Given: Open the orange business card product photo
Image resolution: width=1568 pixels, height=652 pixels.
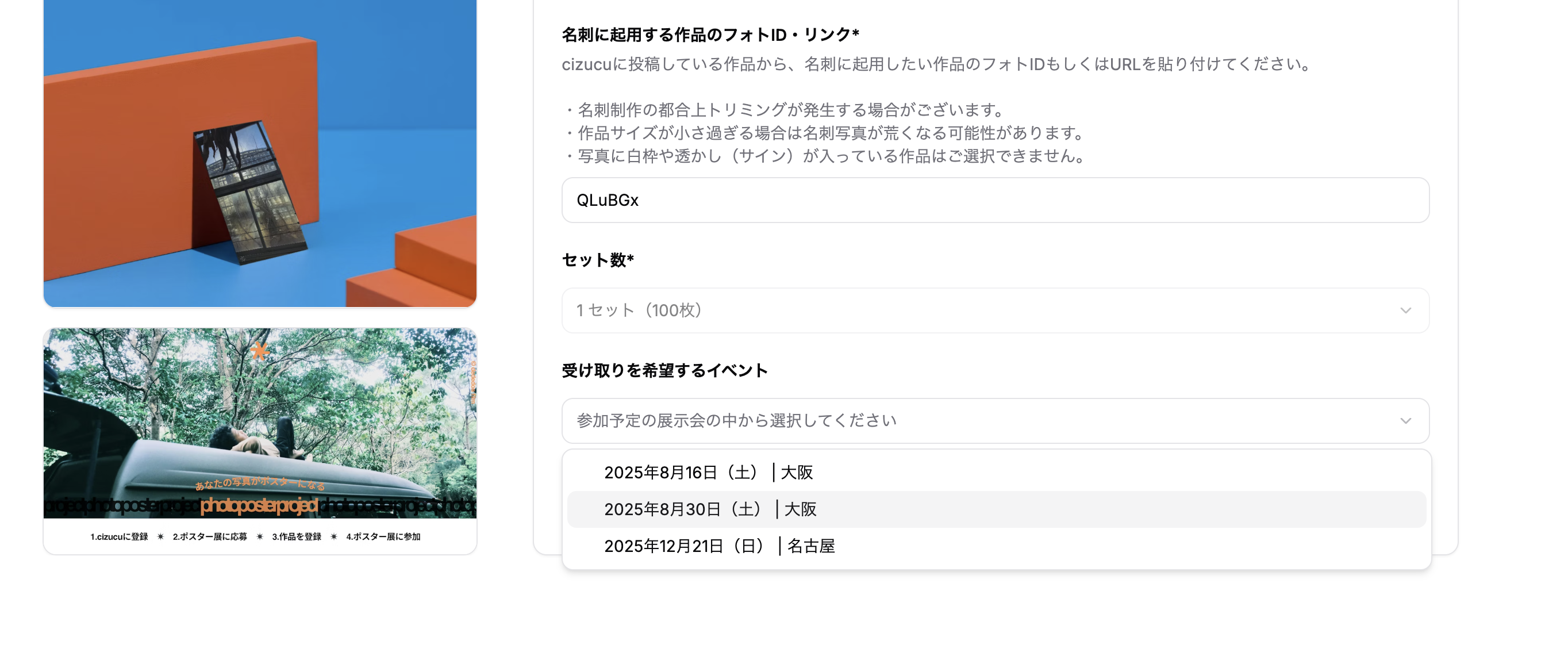Looking at the screenshot, I should [x=260, y=152].
